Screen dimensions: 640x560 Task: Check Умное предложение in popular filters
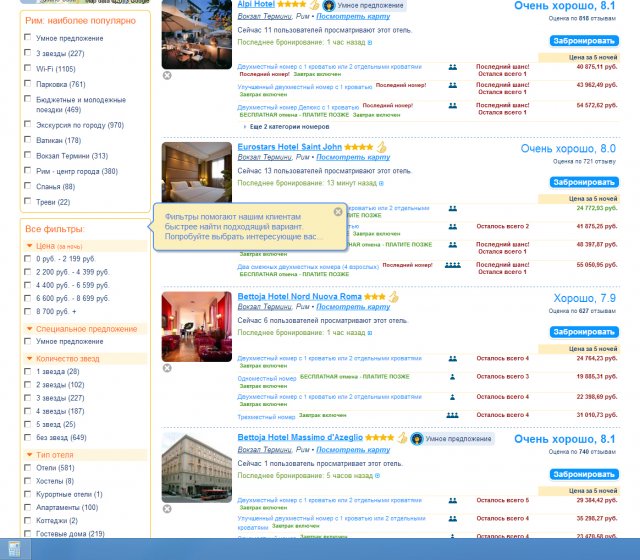pyautogui.click(x=27, y=37)
